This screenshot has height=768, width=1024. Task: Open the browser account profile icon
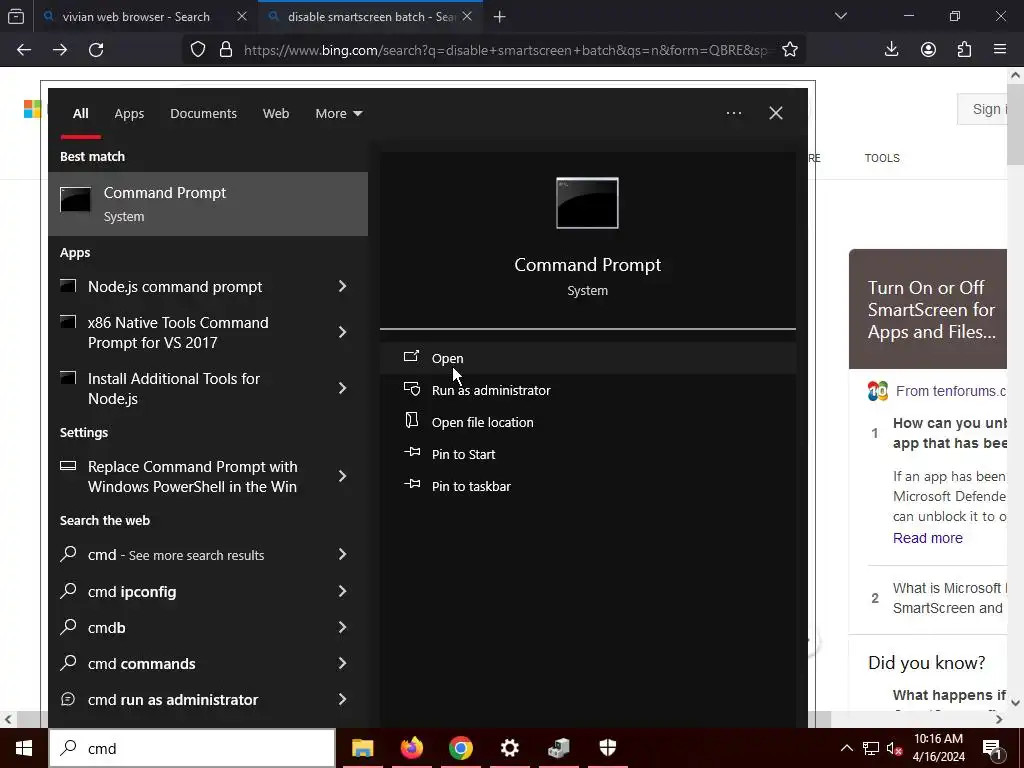928,50
